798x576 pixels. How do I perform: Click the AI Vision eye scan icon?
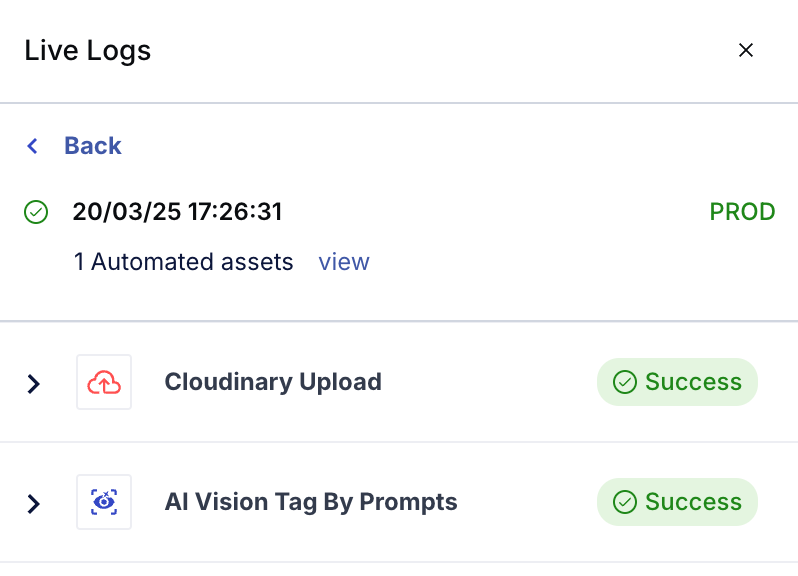(x=104, y=502)
